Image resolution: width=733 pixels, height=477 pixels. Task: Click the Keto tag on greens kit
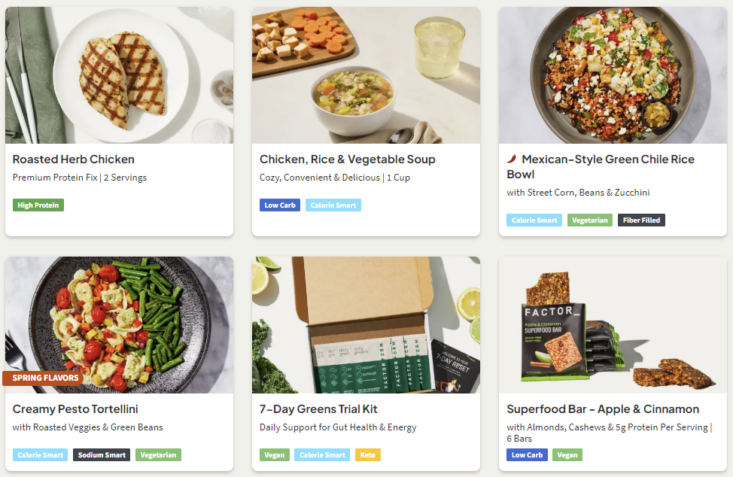(x=368, y=455)
